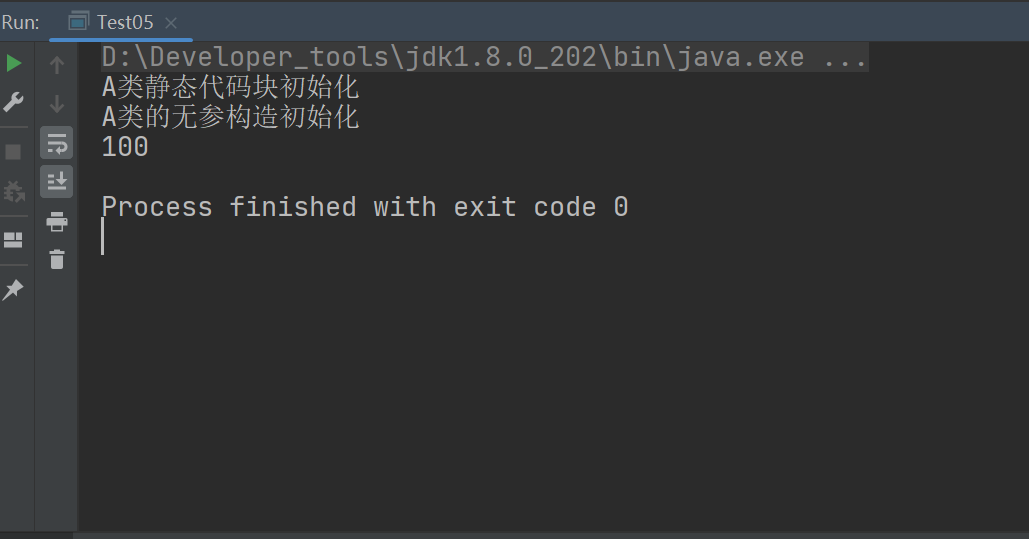This screenshot has width=1029, height=539.
Task: Toggle Scroll to End of output
Action: pyautogui.click(x=57, y=181)
